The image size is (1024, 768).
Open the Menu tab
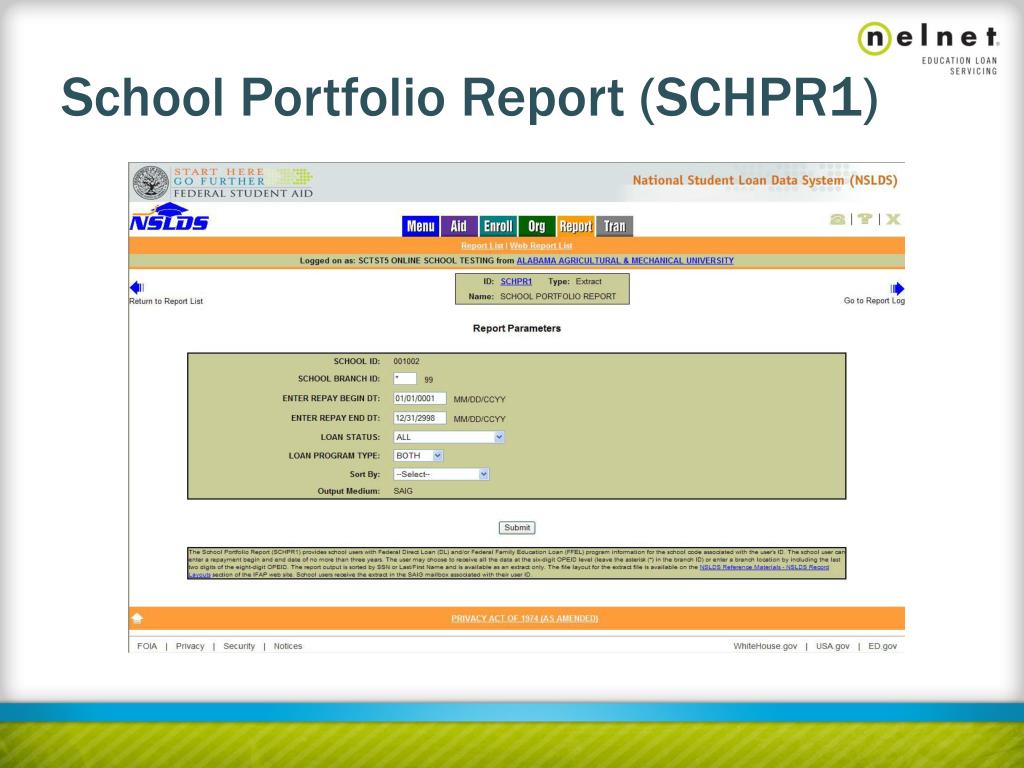coord(420,226)
